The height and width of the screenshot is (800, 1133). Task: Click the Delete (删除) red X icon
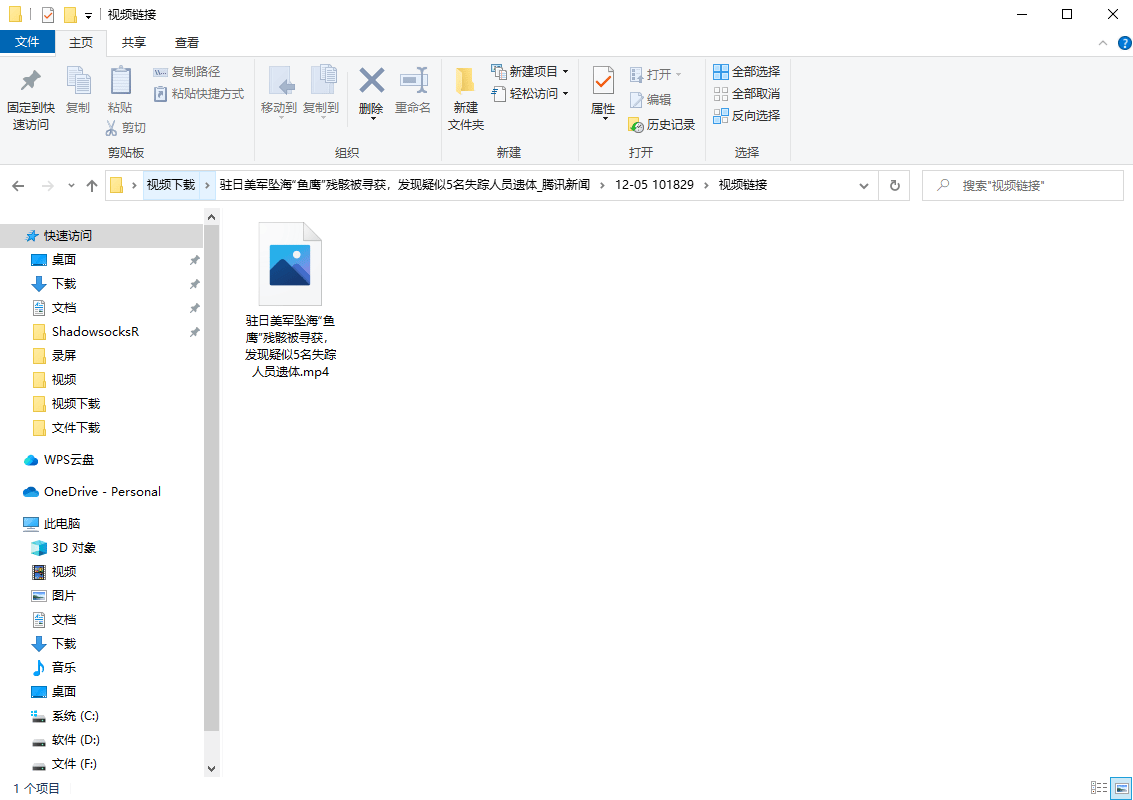point(371,81)
